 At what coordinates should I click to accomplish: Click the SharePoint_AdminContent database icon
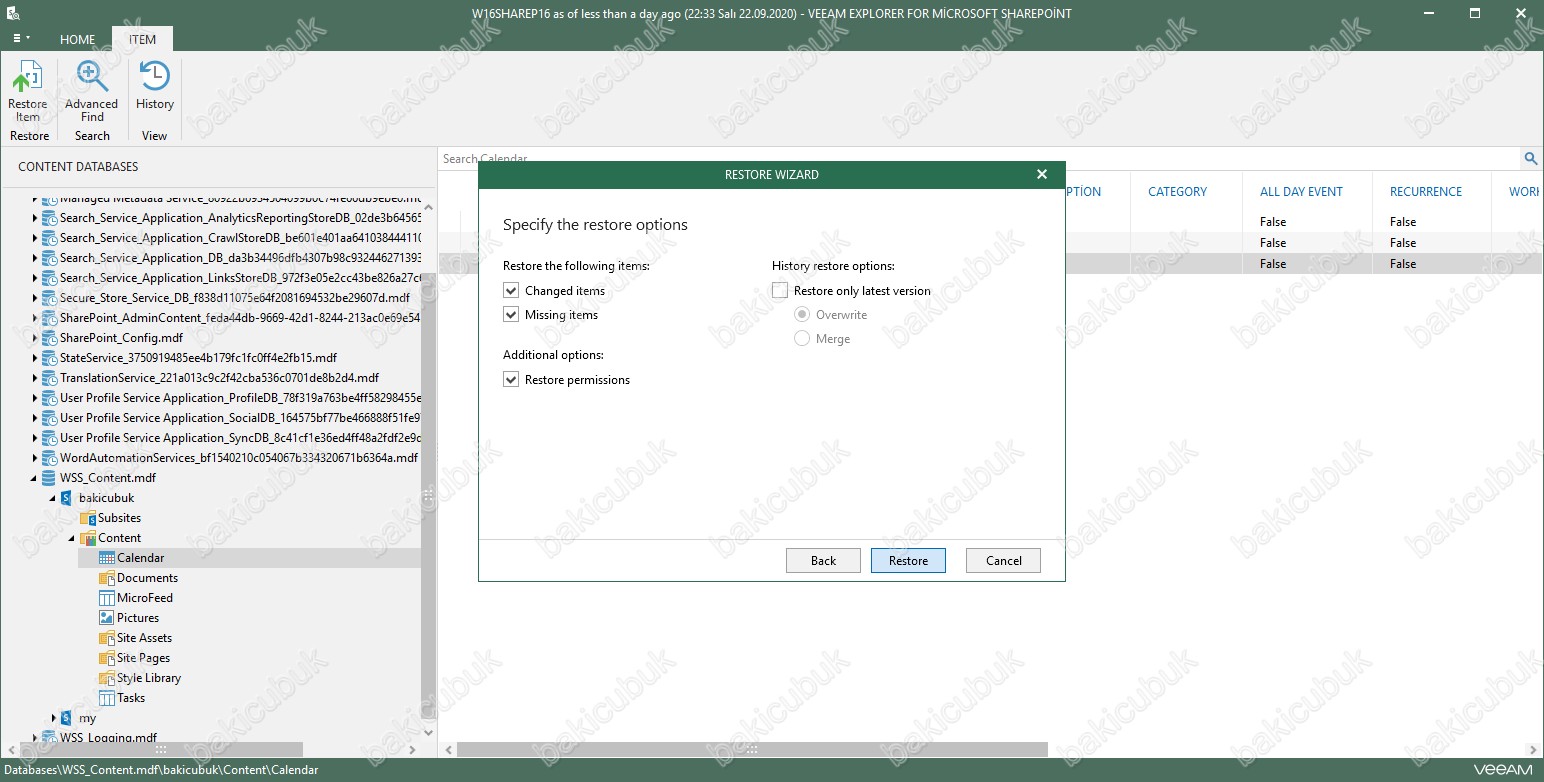tap(49, 318)
